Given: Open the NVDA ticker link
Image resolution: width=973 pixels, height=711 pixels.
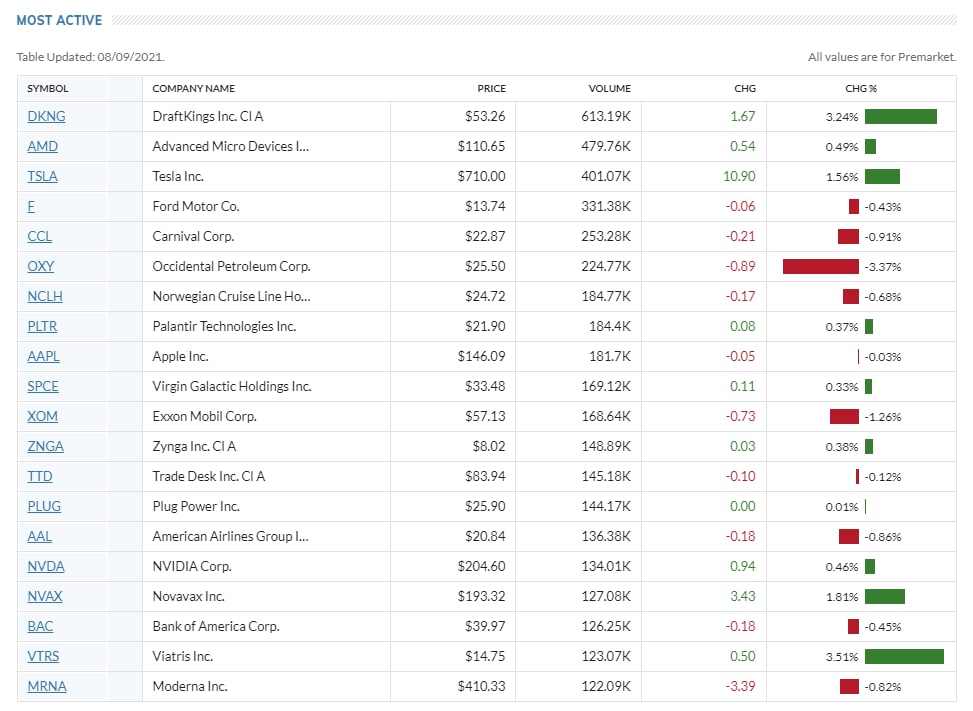Looking at the screenshot, I should tap(46, 566).
